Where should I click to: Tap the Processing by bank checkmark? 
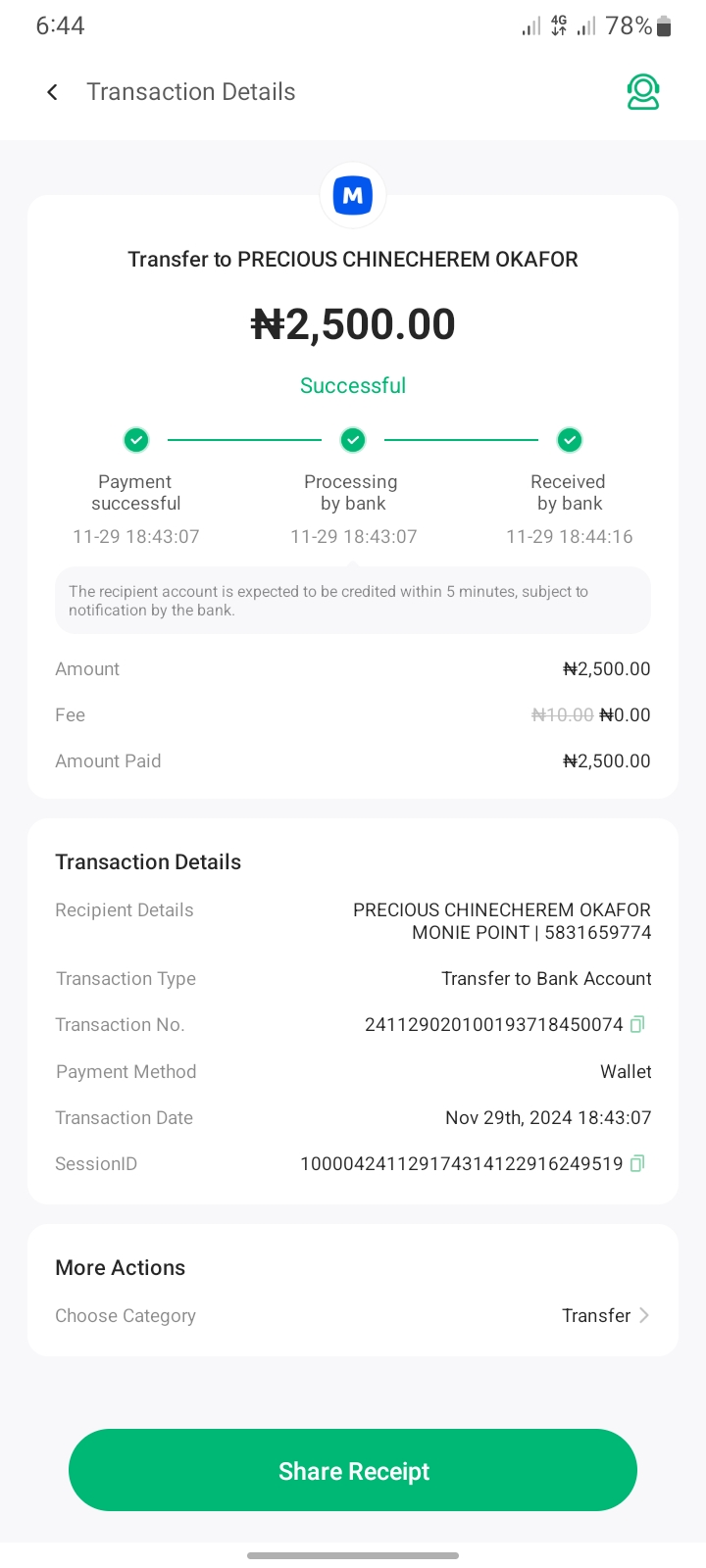[x=353, y=440]
